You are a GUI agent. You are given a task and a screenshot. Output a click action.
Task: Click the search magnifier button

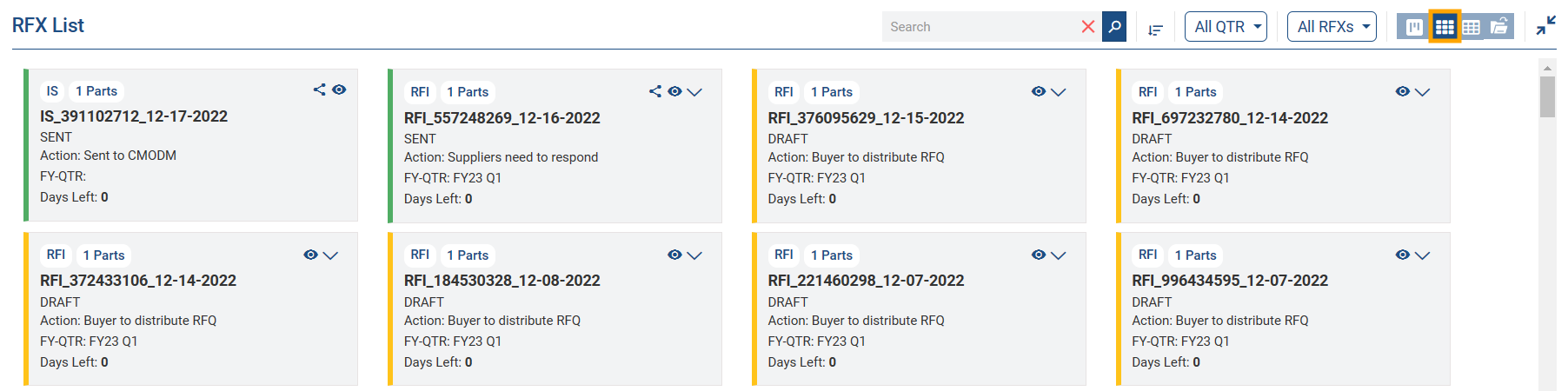pyautogui.click(x=1114, y=27)
